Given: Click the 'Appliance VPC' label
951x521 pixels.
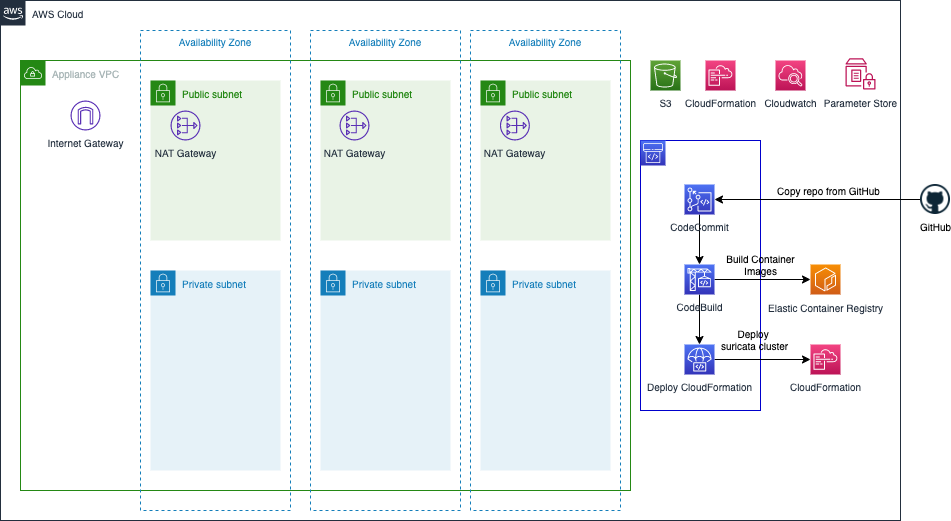Looking at the screenshot, I should [86, 74].
